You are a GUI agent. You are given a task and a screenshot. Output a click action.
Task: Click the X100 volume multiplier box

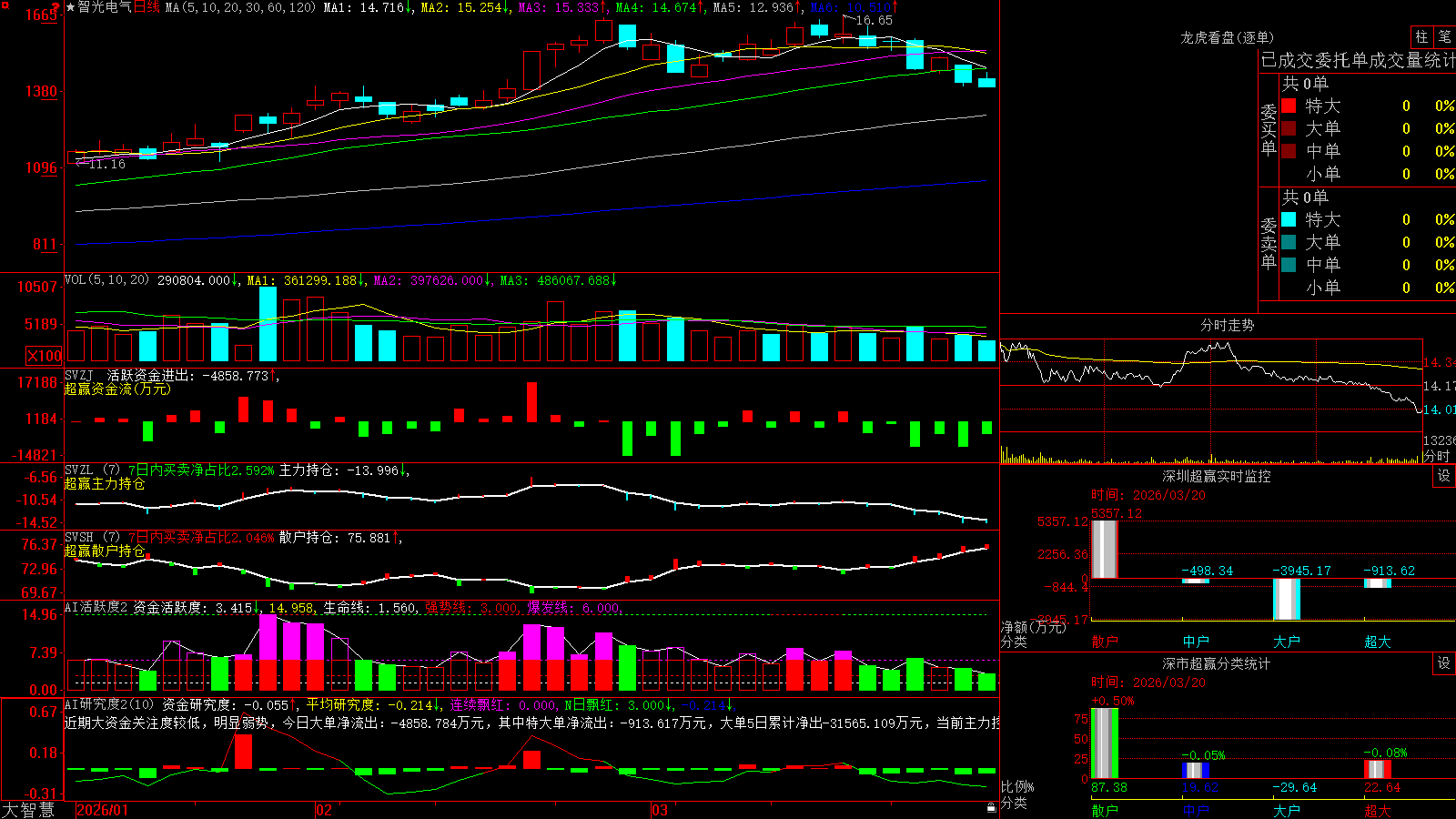tap(45, 356)
